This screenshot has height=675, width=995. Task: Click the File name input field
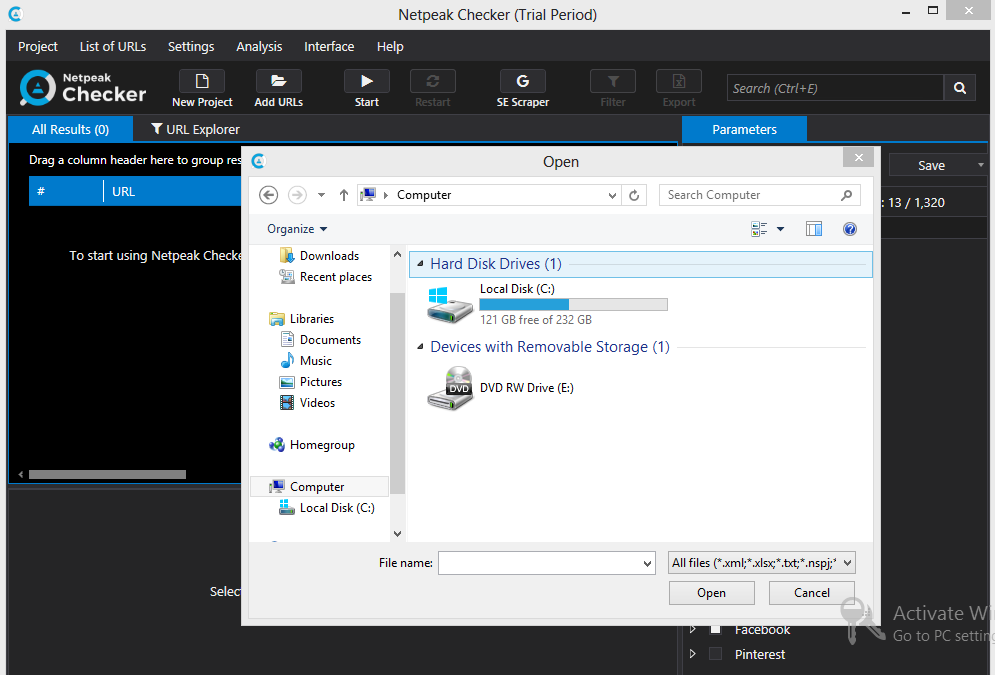point(539,563)
